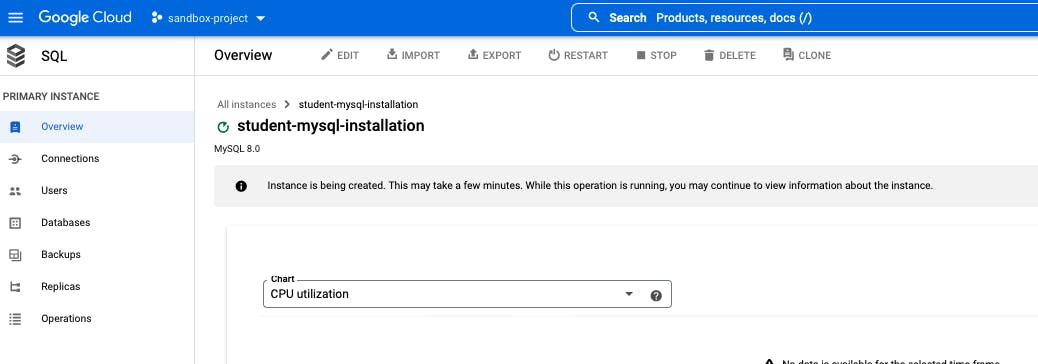Click the Operations list icon

tap(15, 319)
